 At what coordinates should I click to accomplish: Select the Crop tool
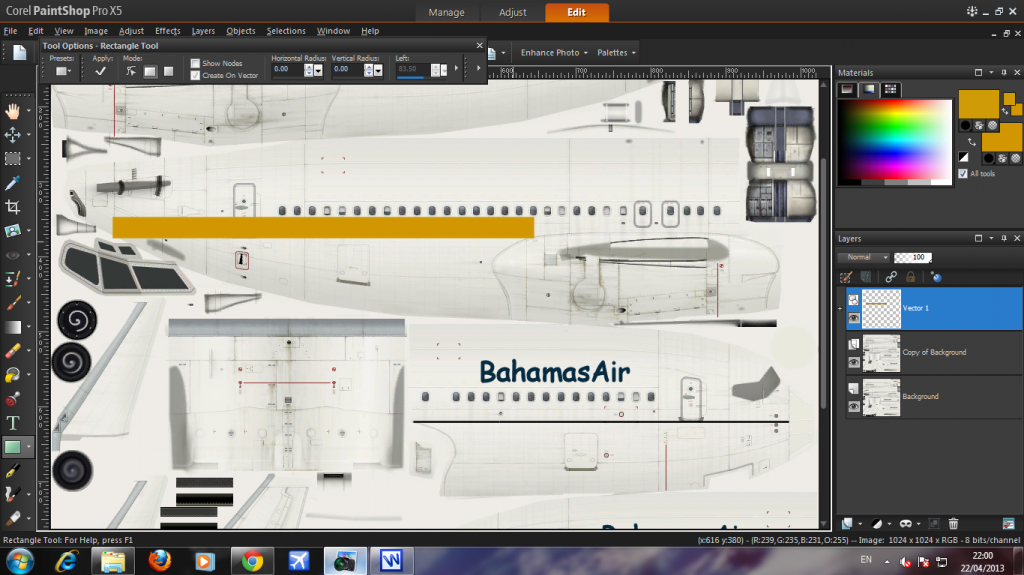[13, 207]
